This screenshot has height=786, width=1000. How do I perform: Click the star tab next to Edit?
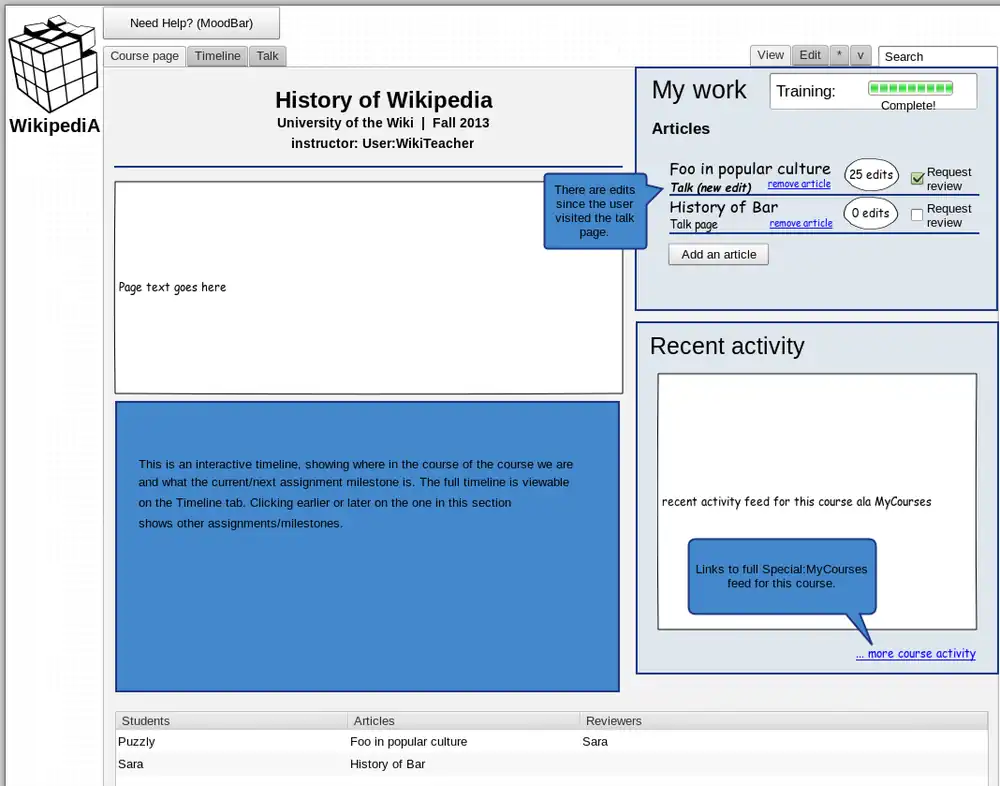click(838, 56)
